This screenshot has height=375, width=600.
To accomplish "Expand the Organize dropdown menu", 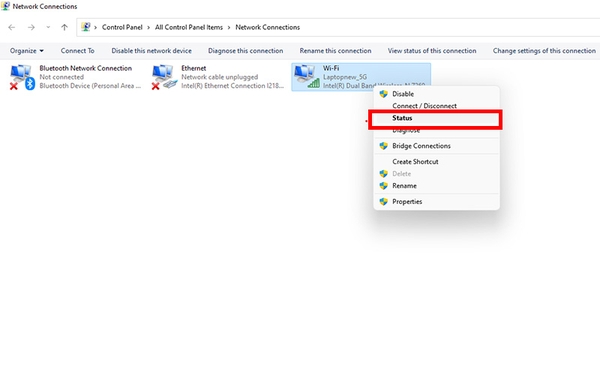I will point(26,51).
